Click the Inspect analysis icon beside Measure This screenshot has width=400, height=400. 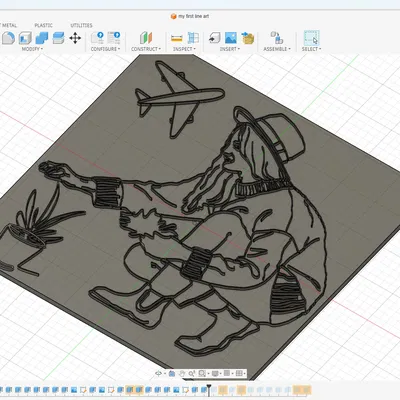193,38
